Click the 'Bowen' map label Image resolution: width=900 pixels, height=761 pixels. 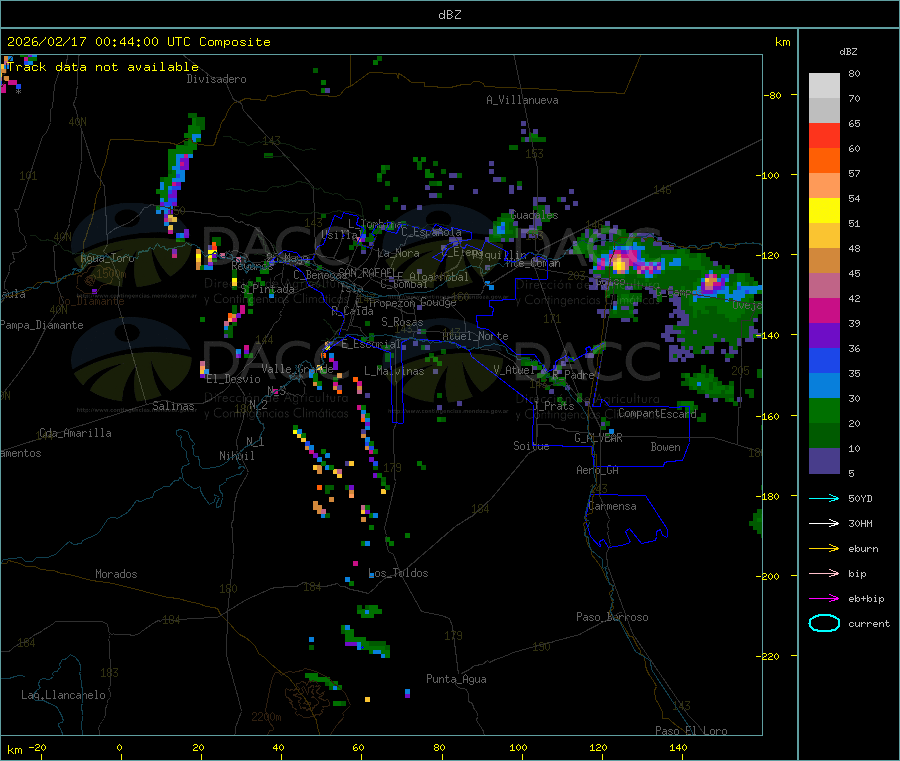pyautogui.click(x=665, y=447)
